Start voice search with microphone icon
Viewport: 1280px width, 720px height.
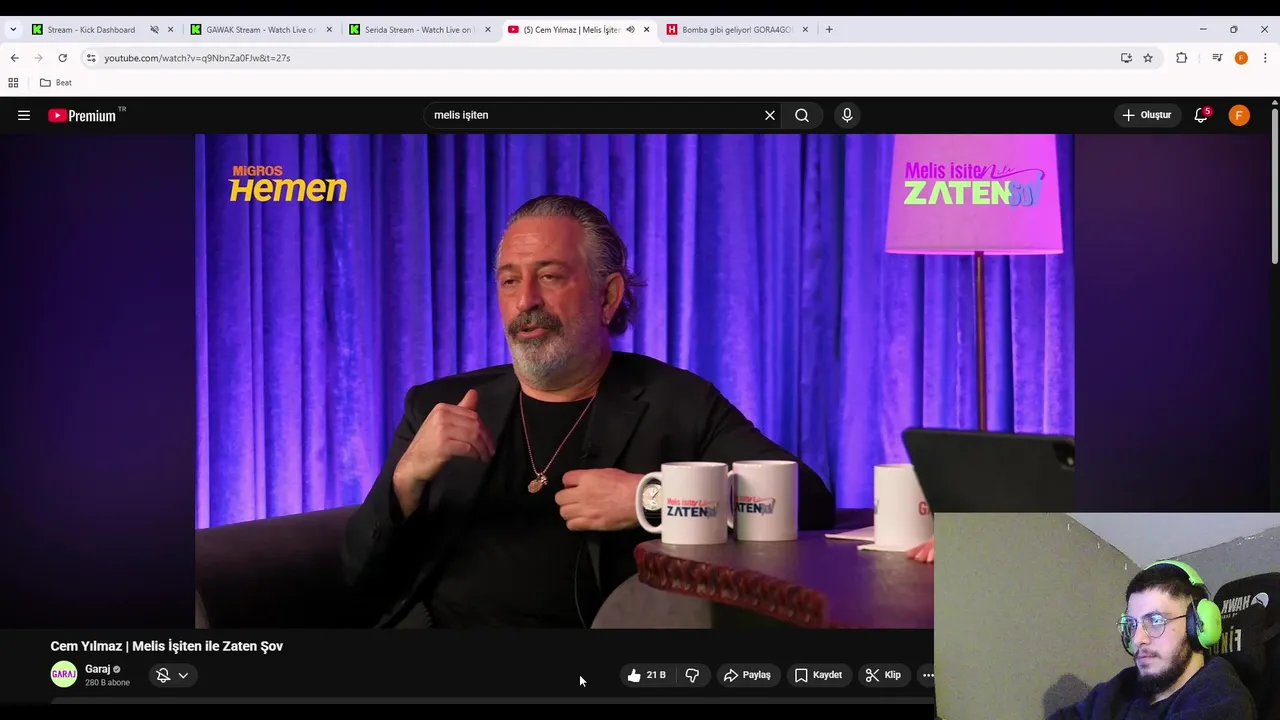(x=847, y=115)
